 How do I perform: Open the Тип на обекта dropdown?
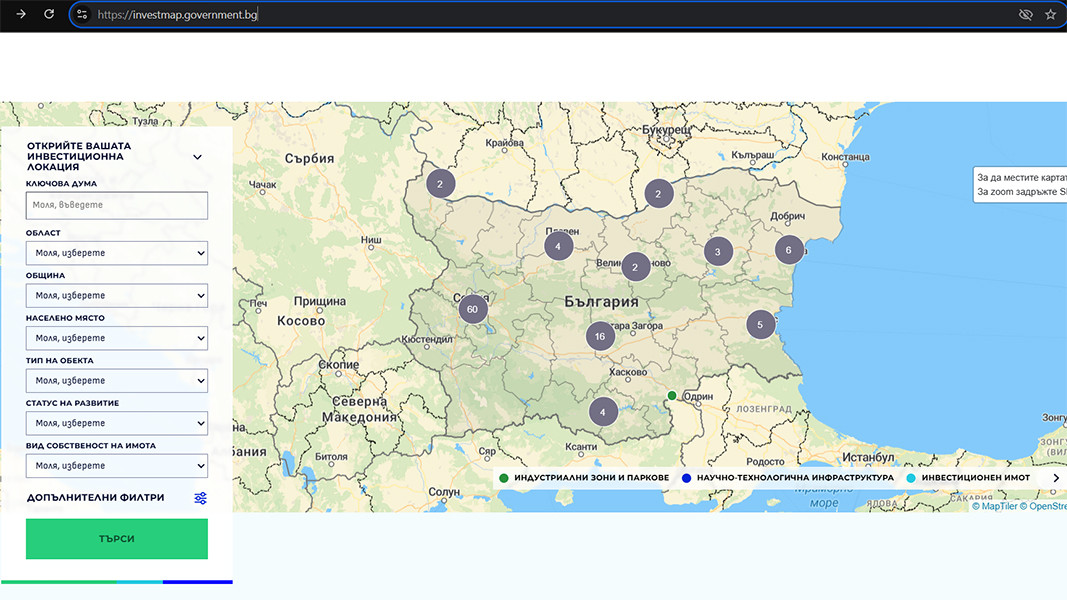coord(117,381)
